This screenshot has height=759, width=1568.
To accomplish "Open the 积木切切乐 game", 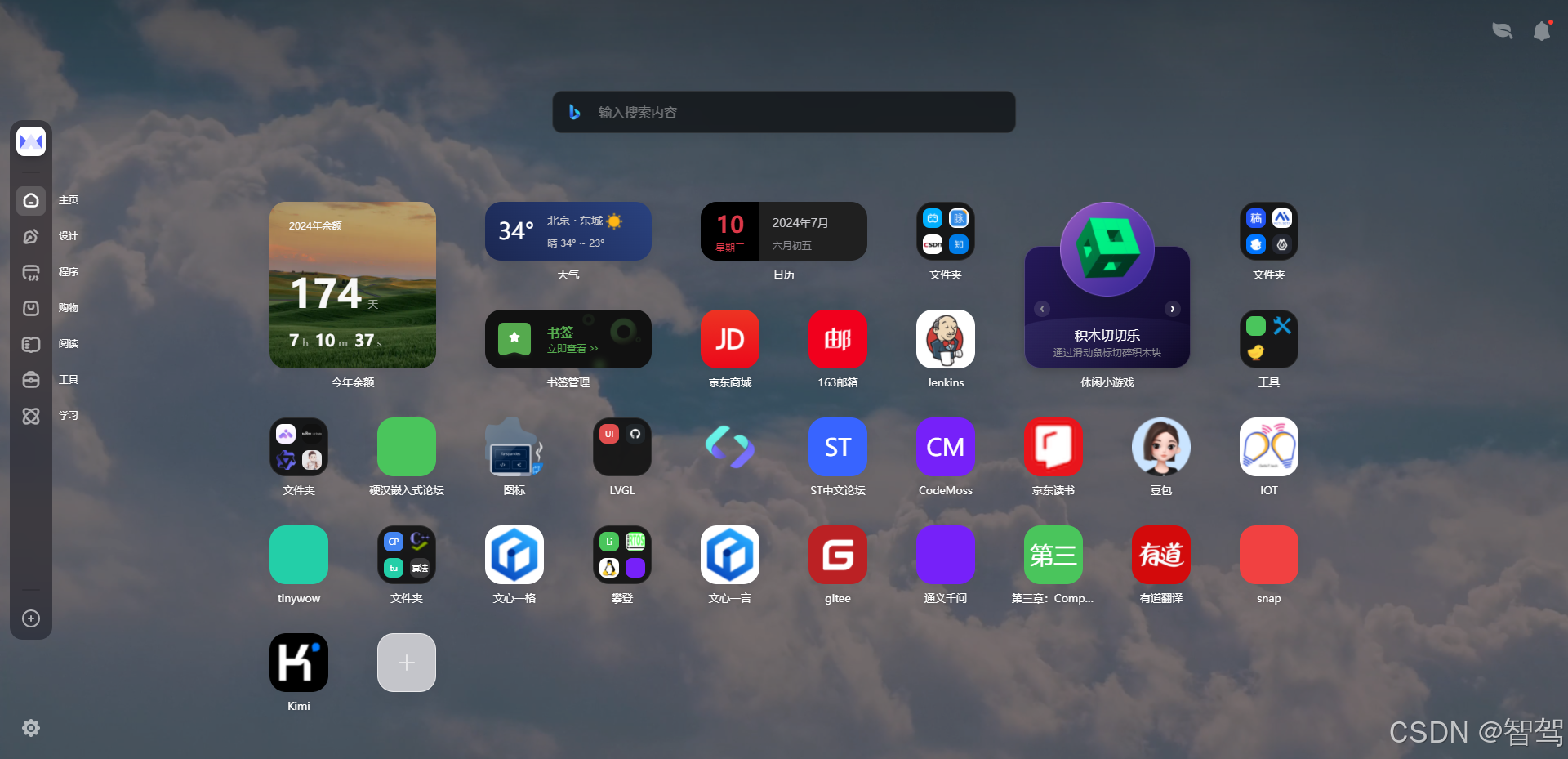I will point(1107,284).
